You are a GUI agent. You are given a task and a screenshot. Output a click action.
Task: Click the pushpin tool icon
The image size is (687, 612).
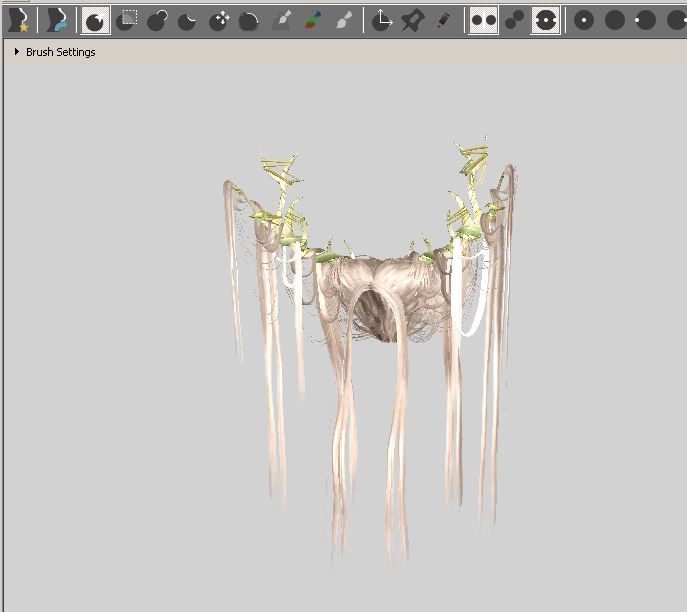pos(412,20)
